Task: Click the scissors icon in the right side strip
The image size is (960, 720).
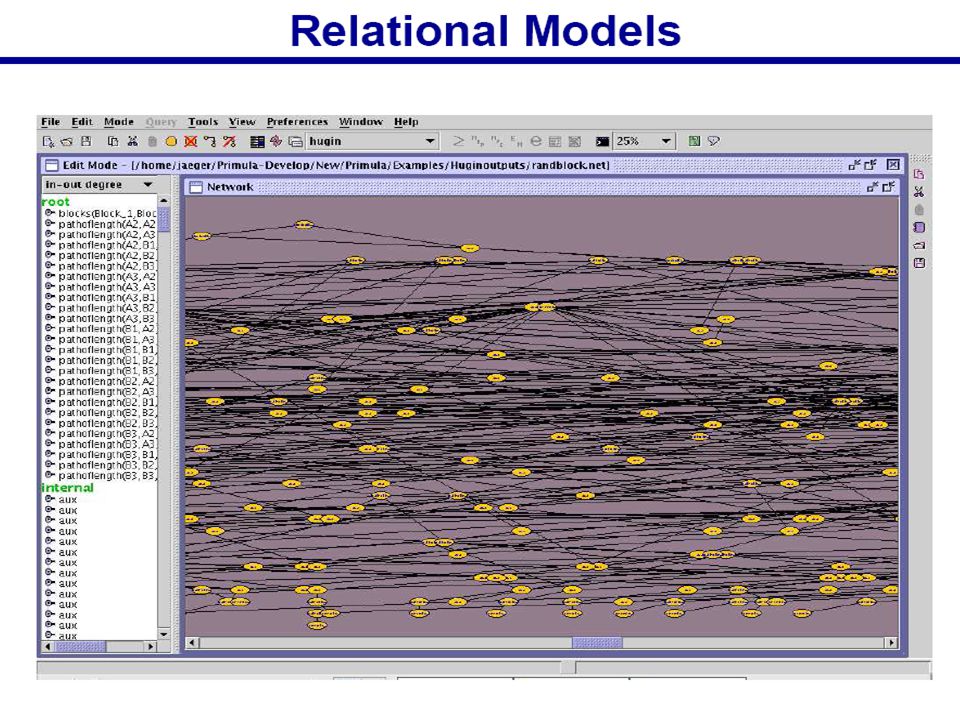Action: 918,192
